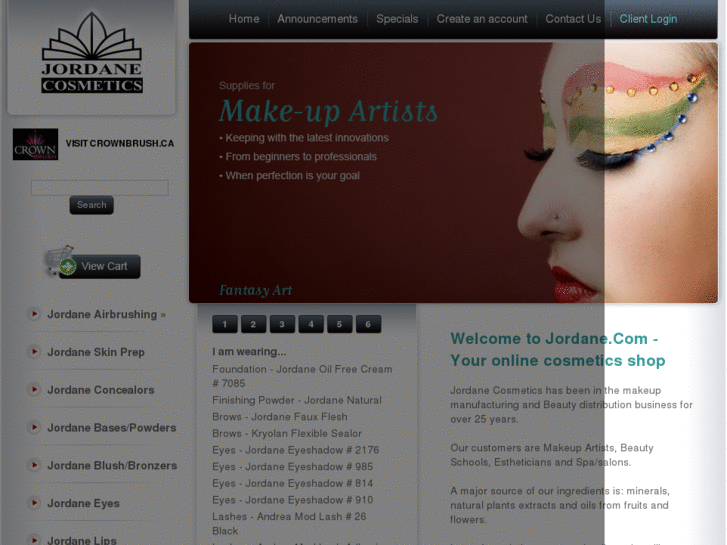This screenshot has width=727, height=545.
Task: Show slide 2 in the banner
Action: coord(254,324)
